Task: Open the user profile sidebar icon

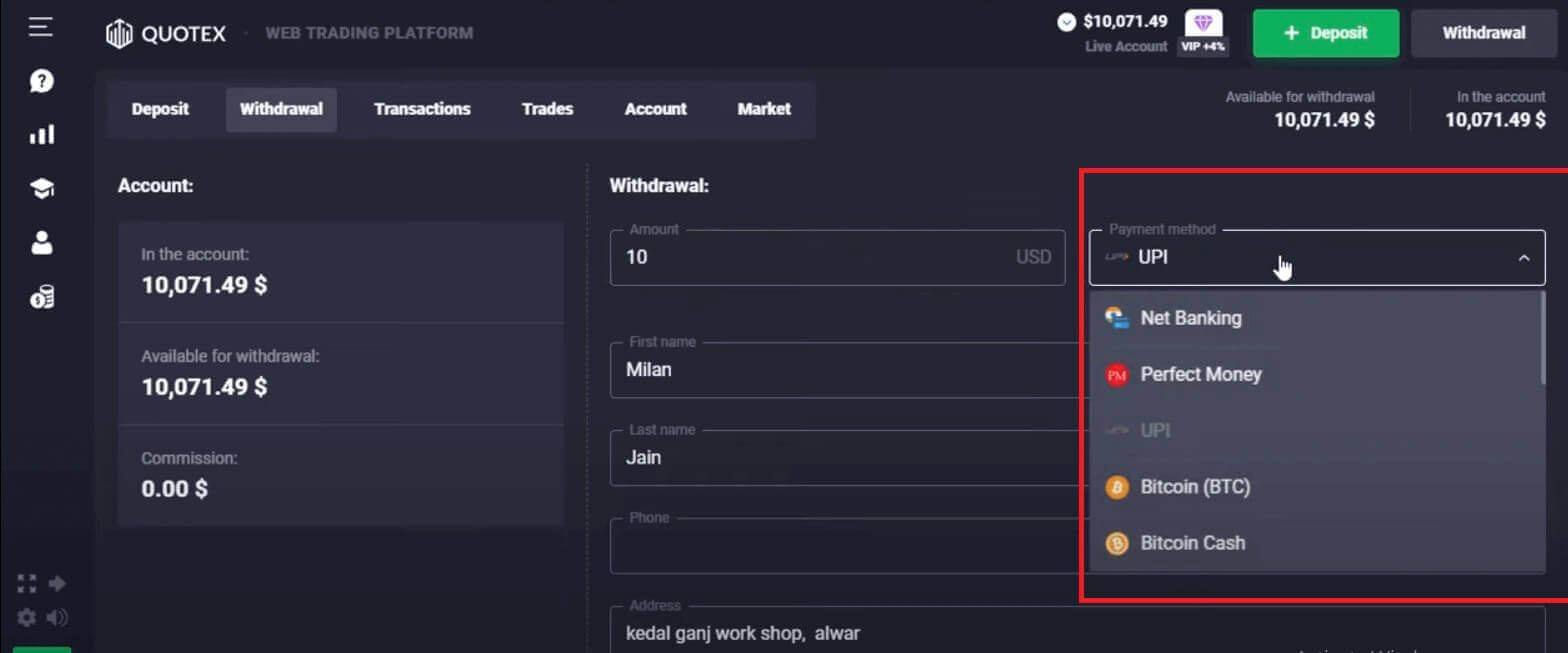Action: tap(42, 242)
